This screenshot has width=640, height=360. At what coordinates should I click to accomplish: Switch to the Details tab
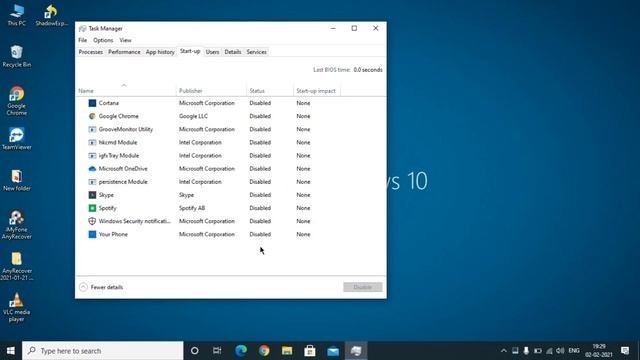tap(233, 52)
